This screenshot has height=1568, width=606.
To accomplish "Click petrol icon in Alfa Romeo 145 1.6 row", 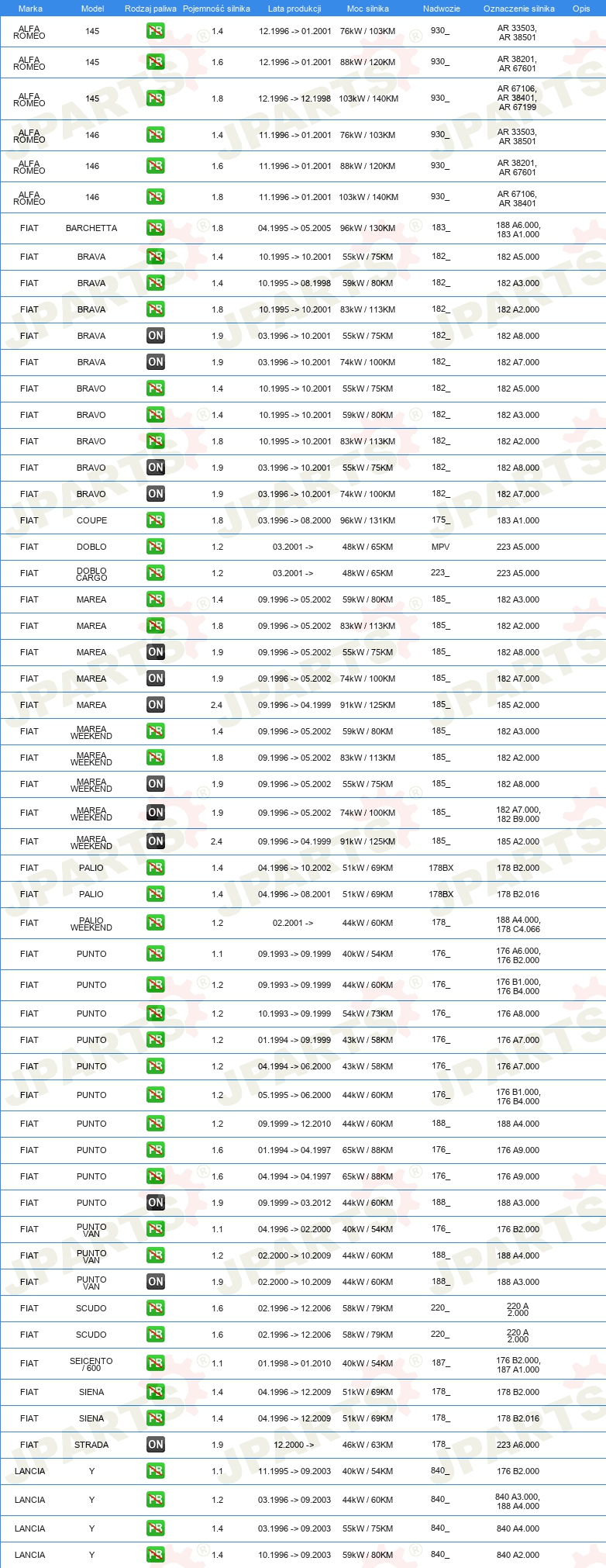I will tap(156, 63).
